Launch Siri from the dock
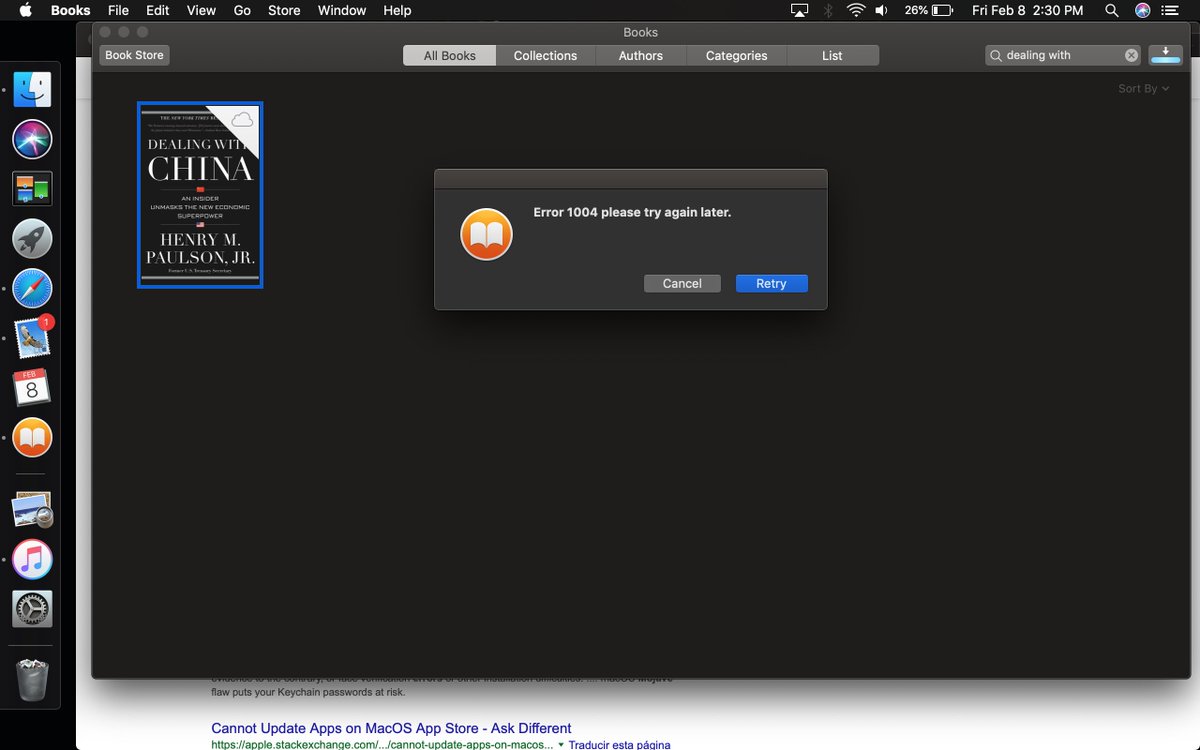The height and width of the screenshot is (750, 1200). click(x=32, y=139)
